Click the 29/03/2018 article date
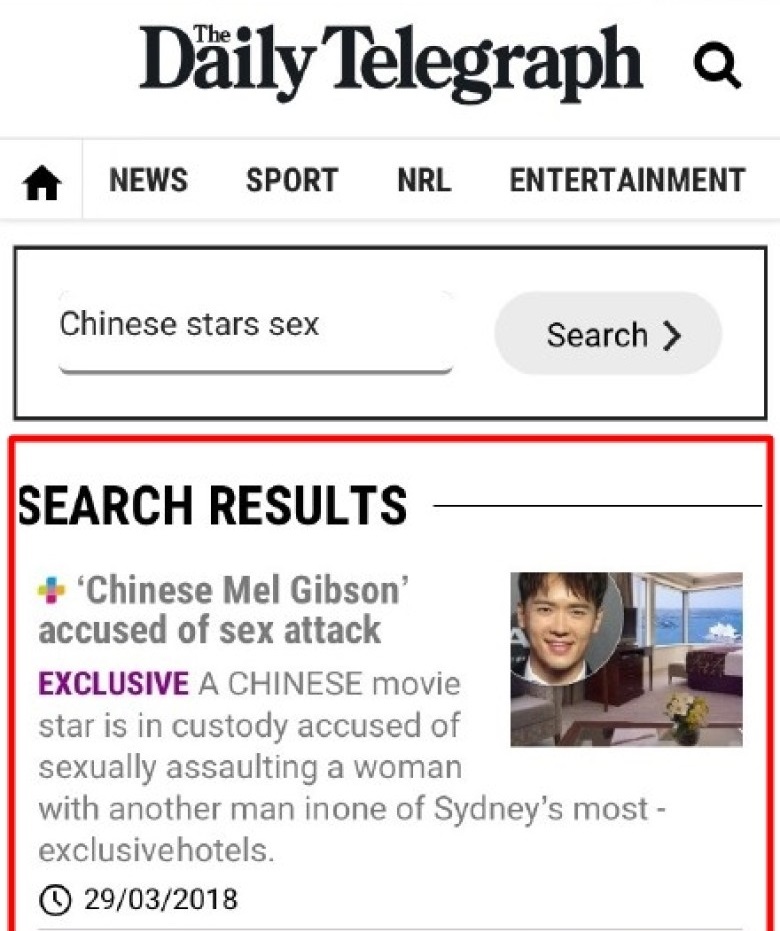 tap(160, 899)
